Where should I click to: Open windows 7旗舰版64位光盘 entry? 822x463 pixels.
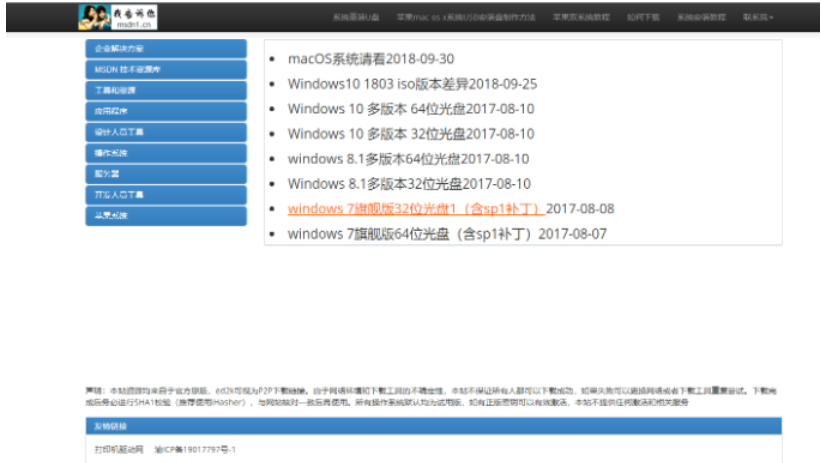tap(411, 234)
